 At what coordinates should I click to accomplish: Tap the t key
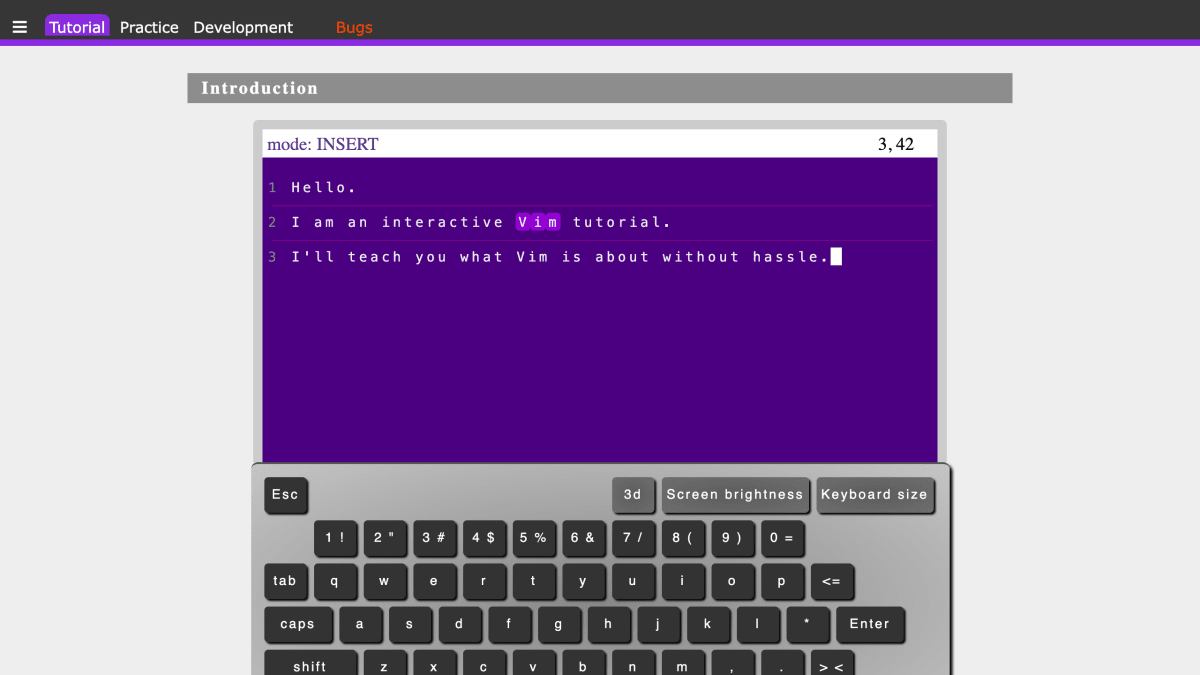click(x=534, y=581)
